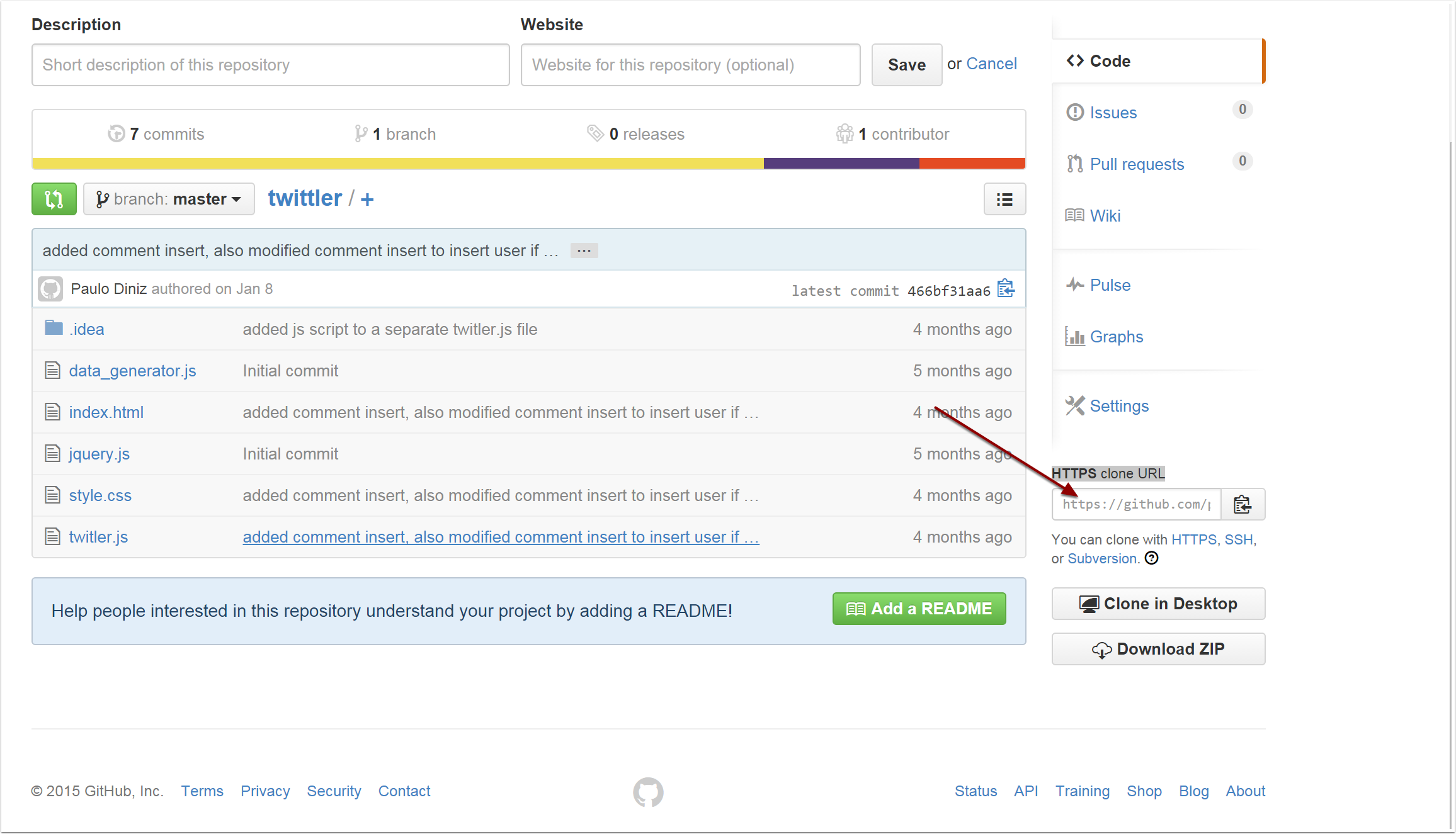
Task: Expand the commit message ellipsis button
Action: coord(584,251)
